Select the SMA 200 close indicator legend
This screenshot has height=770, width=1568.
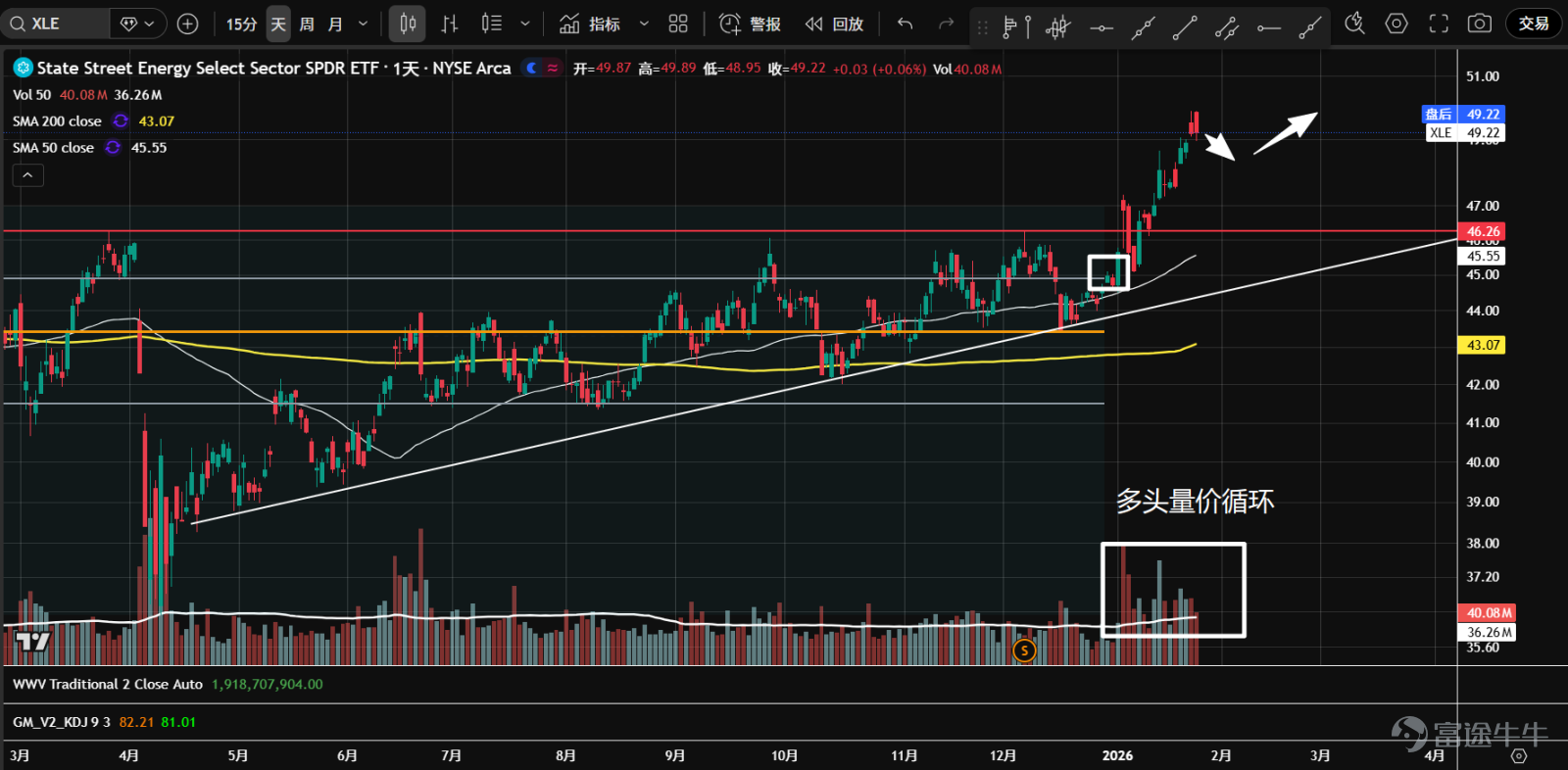click(57, 121)
